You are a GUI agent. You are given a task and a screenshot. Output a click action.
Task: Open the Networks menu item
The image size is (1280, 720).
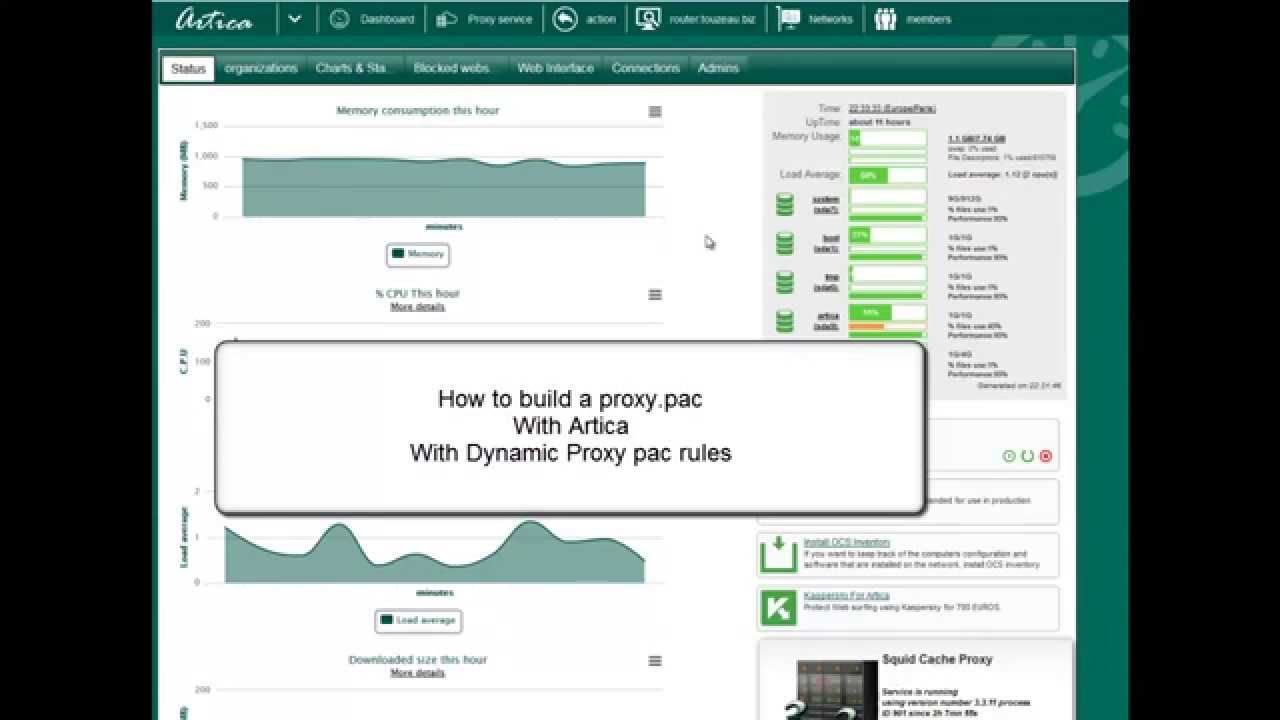coord(830,19)
